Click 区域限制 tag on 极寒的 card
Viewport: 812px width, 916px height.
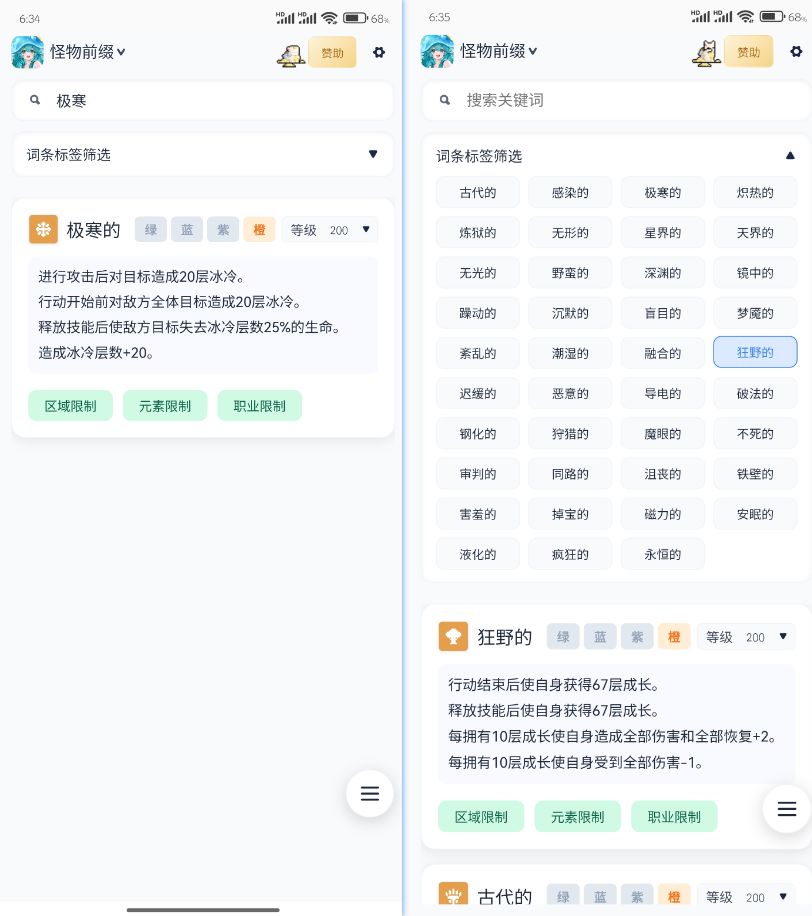click(71, 406)
